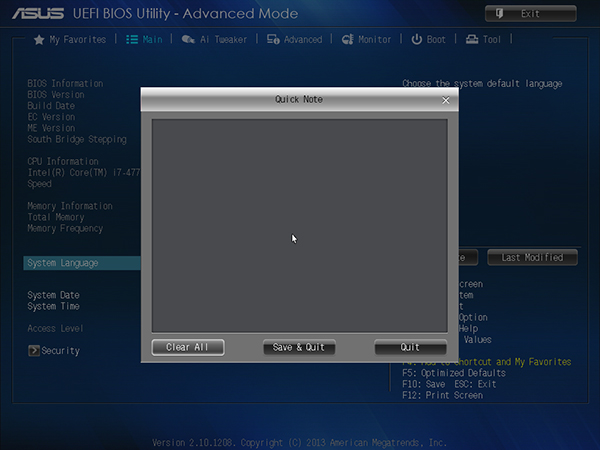Viewport: 600px width, 450px height.
Task: Select the Access Level entry
Action: (x=55, y=329)
